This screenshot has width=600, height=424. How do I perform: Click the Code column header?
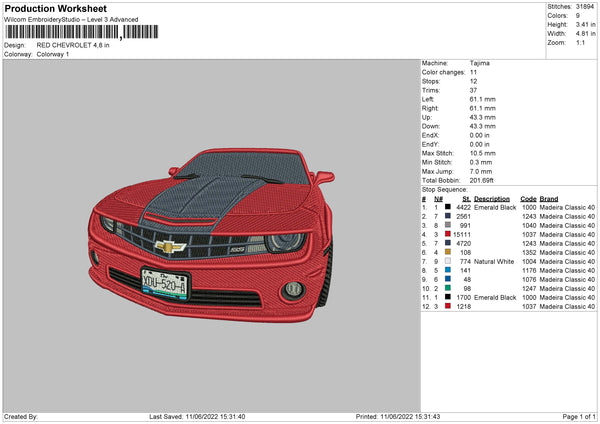[529, 198]
